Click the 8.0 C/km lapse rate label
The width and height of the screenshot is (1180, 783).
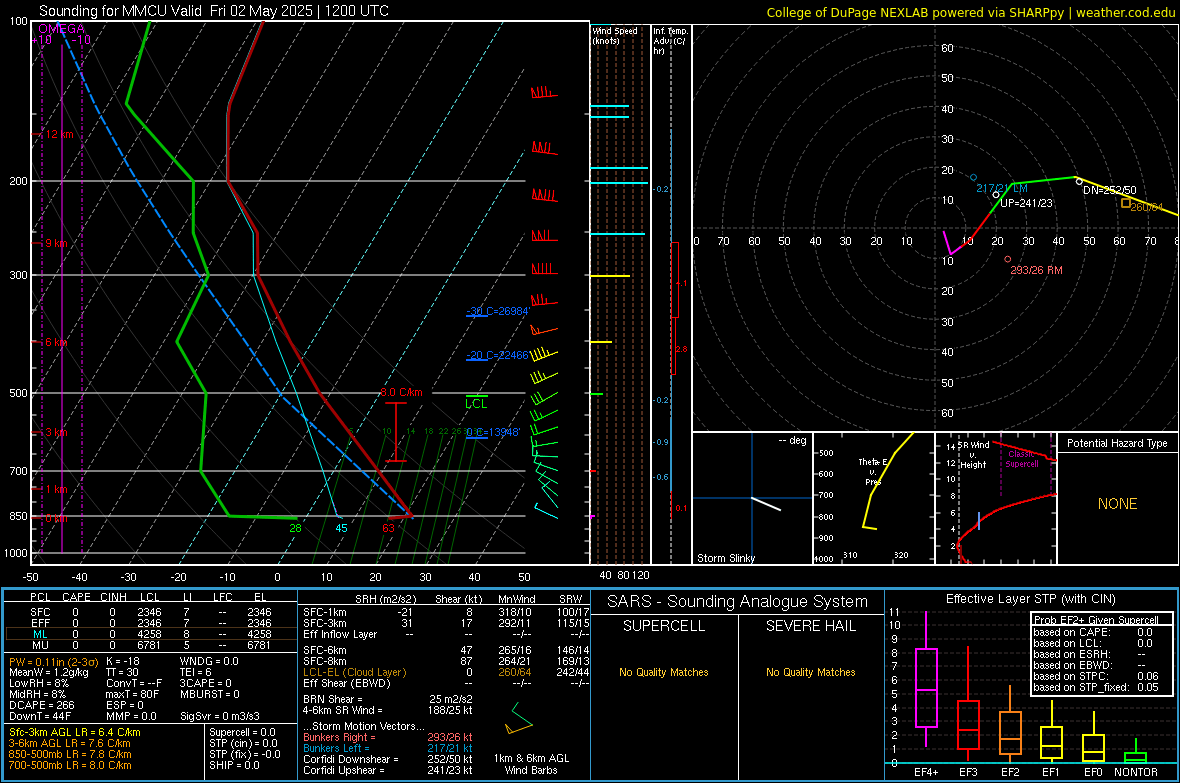tap(401, 392)
